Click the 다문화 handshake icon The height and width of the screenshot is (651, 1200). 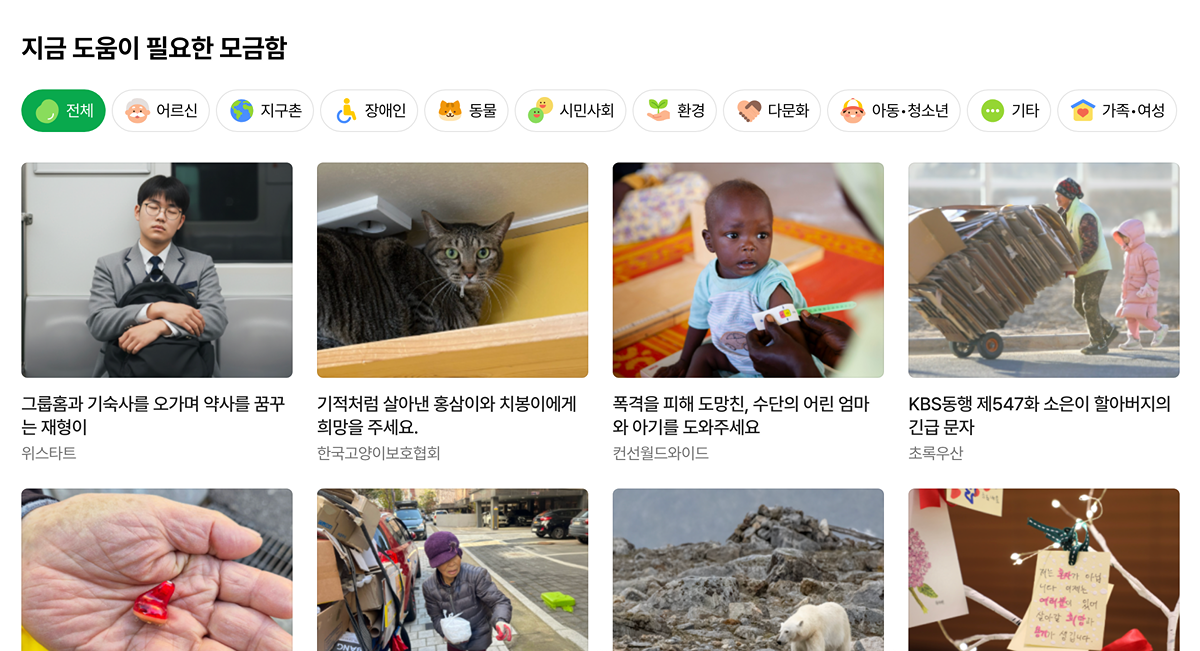[749, 111]
